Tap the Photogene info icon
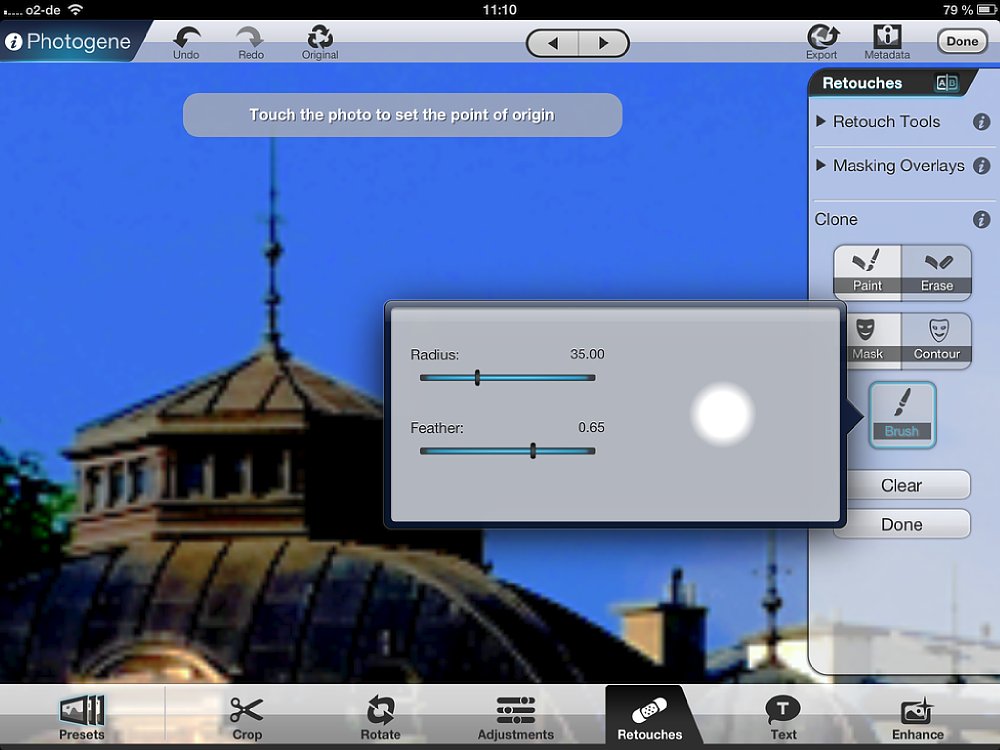This screenshot has width=1000, height=750. click(14, 42)
